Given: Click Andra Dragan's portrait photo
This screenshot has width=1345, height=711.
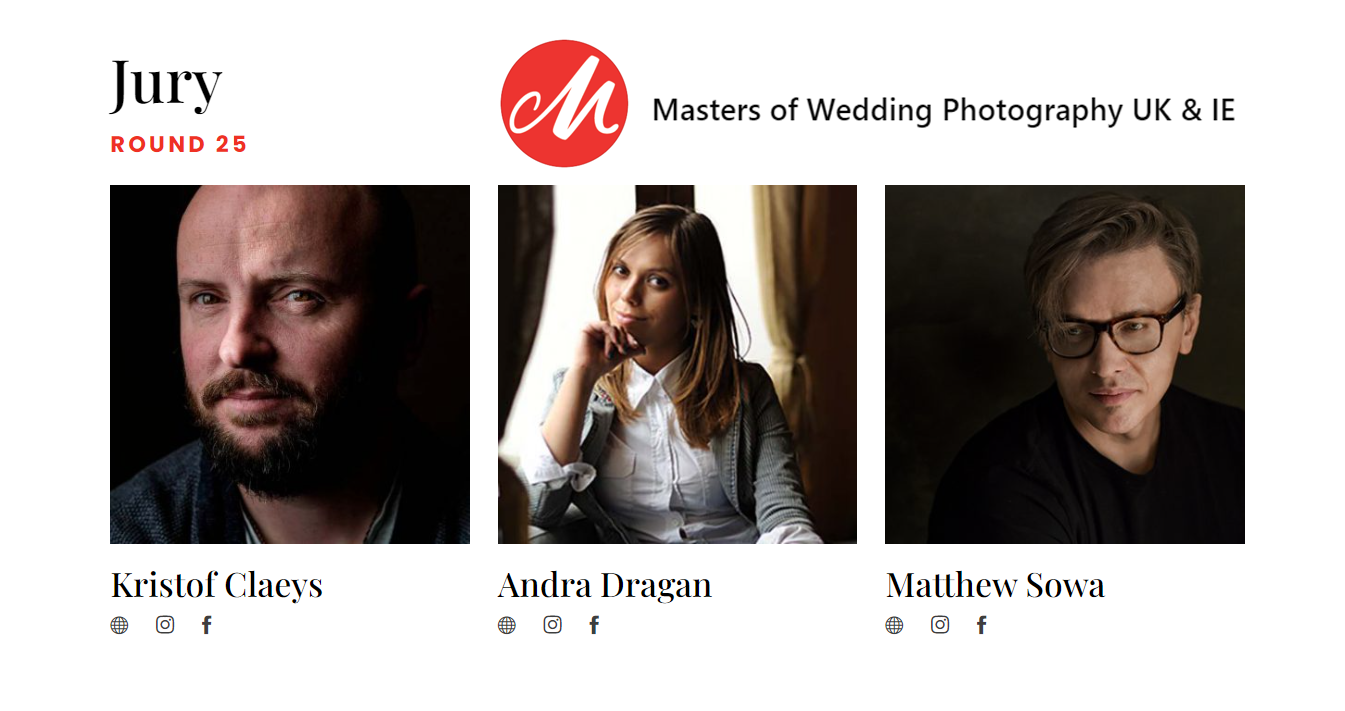Looking at the screenshot, I should click(x=677, y=364).
